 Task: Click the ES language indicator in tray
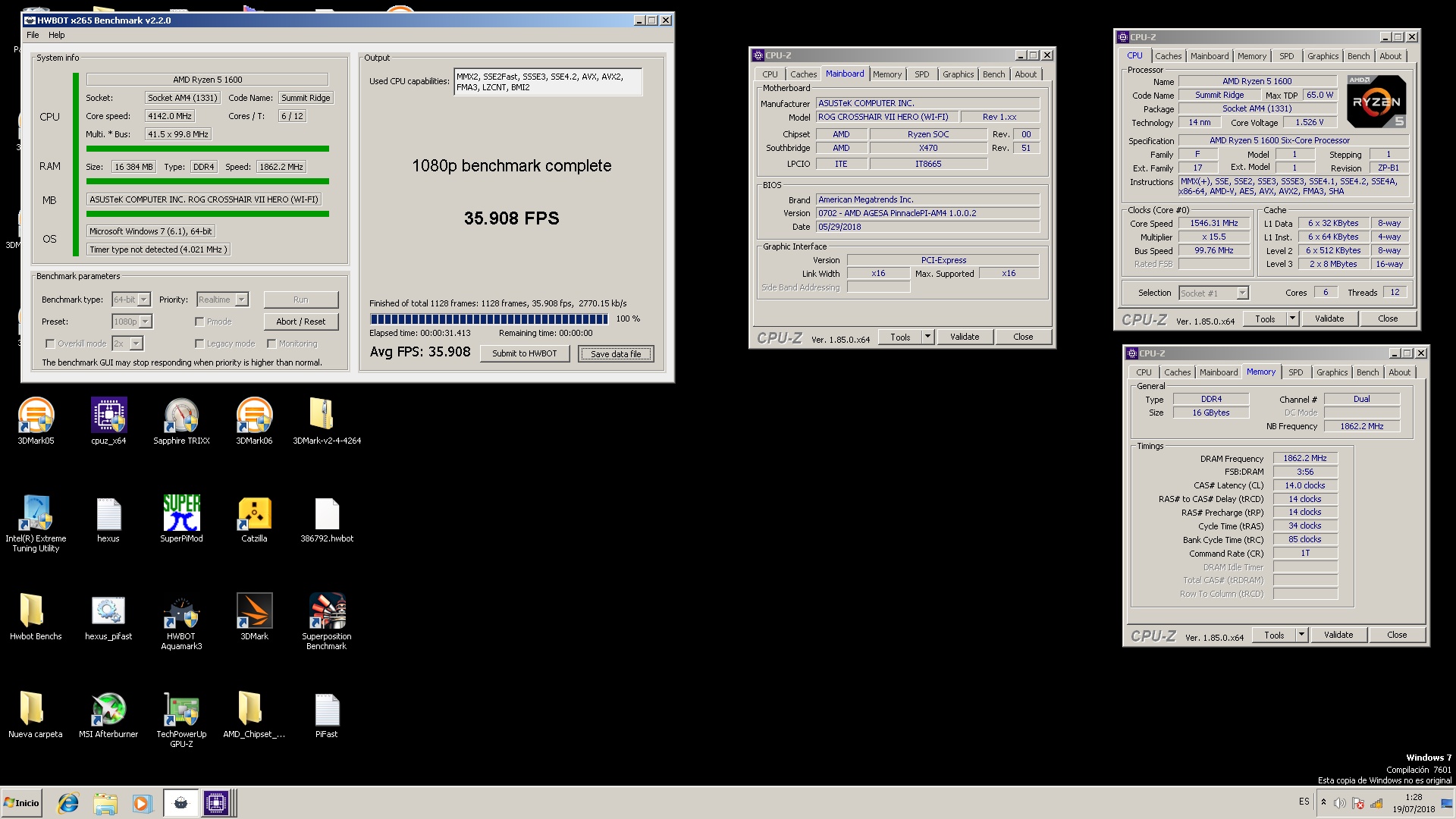(1304, 802)
